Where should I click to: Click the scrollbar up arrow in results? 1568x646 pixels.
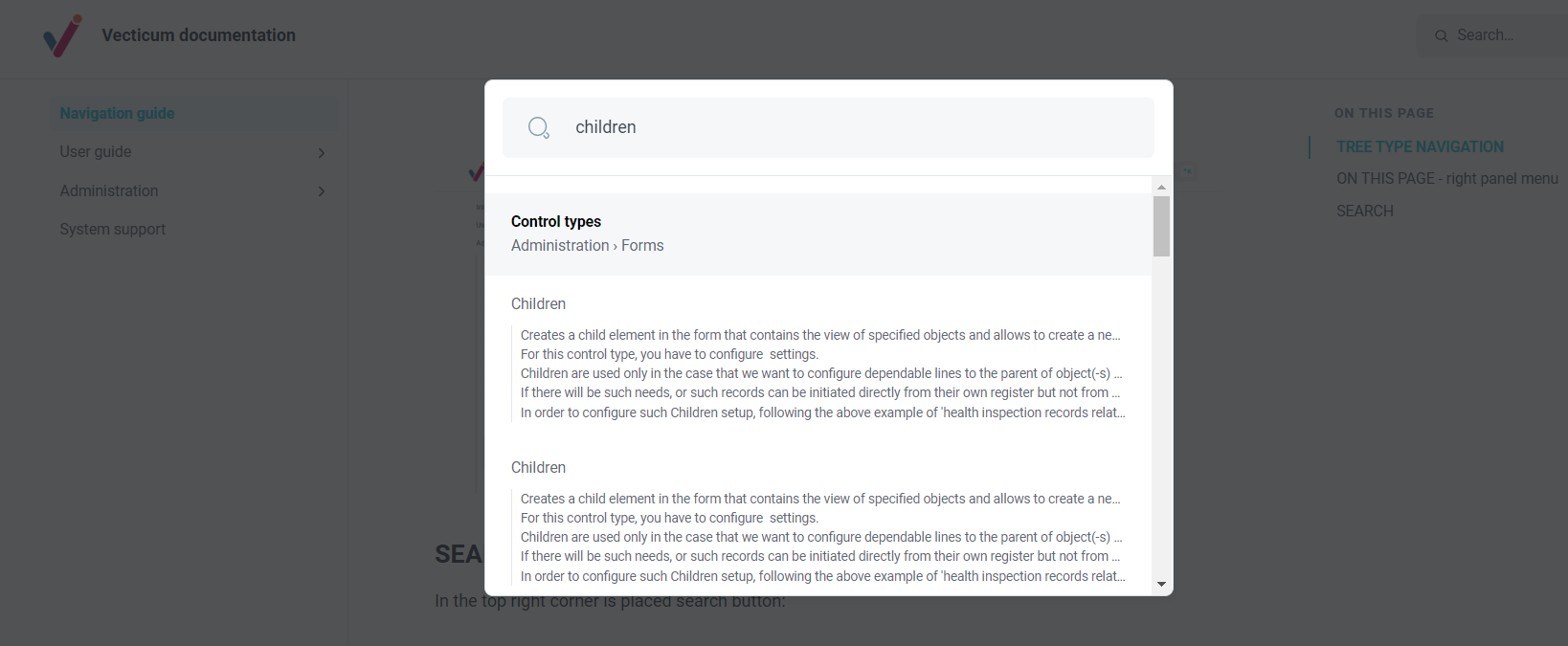[x=1161, y=187]
